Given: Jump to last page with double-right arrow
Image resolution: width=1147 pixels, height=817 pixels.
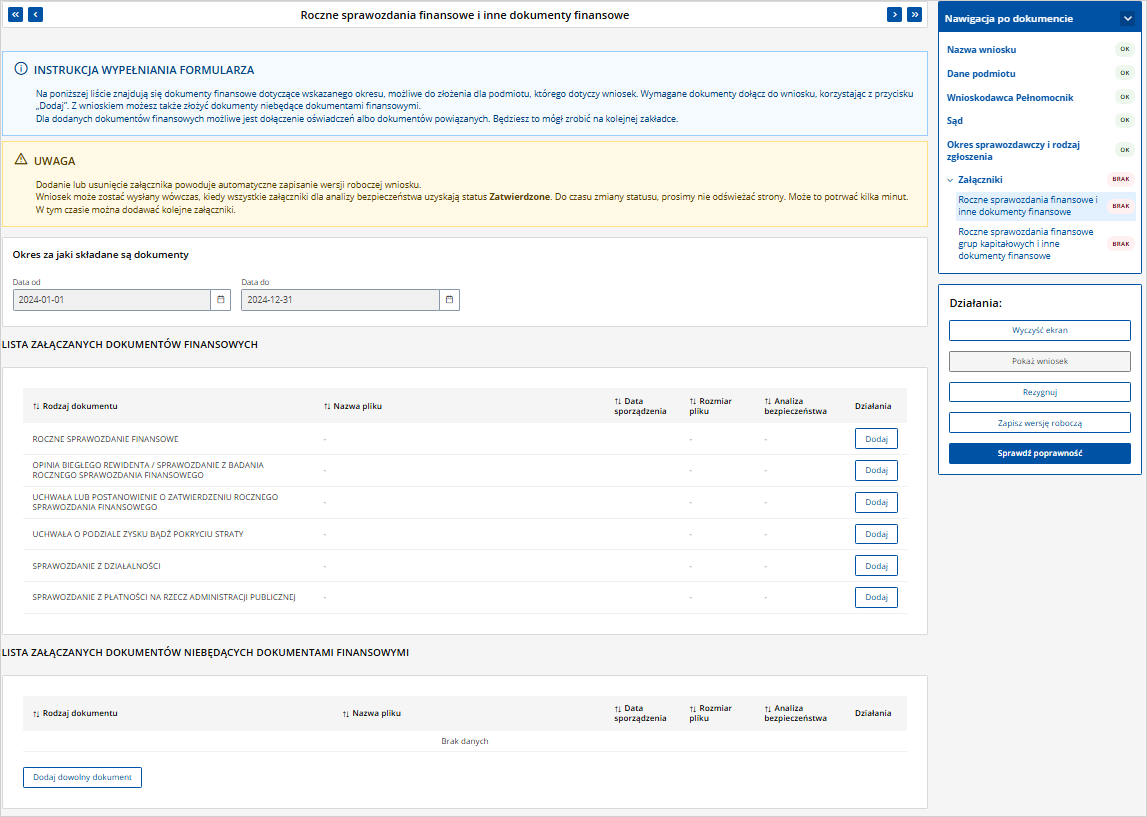Looking at the screenshot, I should pos(914,15).
